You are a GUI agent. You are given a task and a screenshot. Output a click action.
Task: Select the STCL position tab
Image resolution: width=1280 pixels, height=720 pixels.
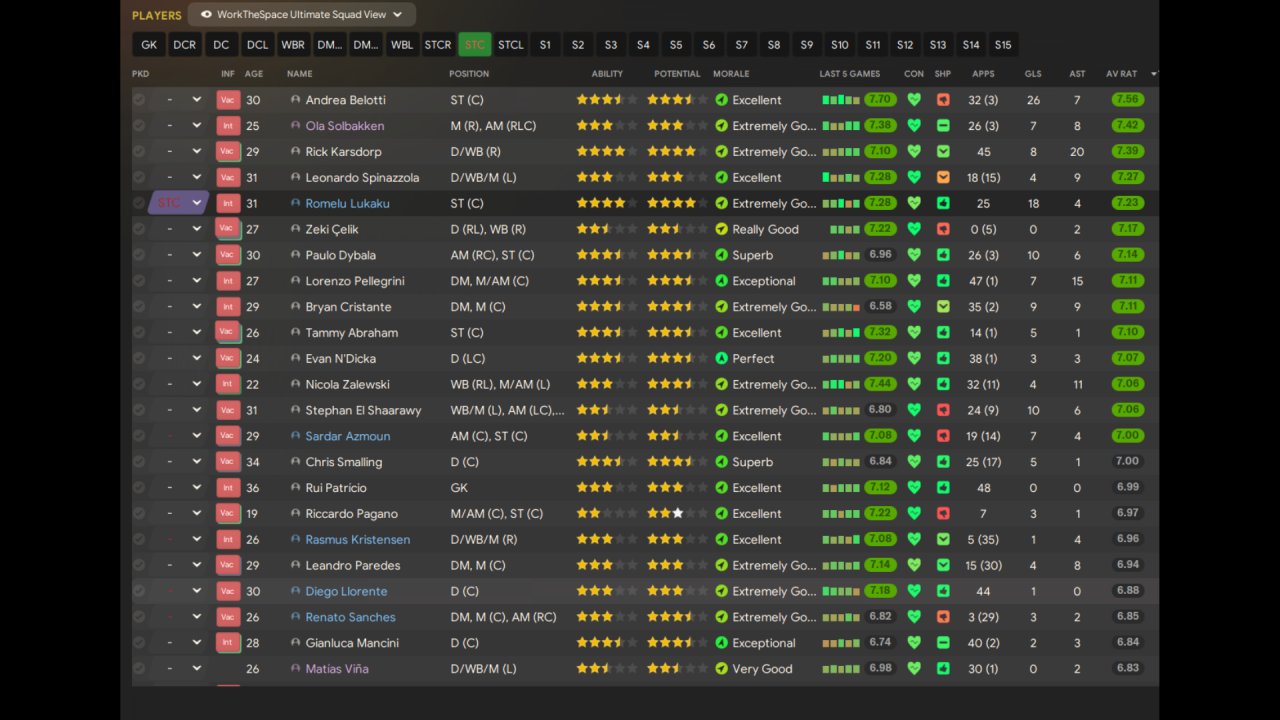click(511, 45)
